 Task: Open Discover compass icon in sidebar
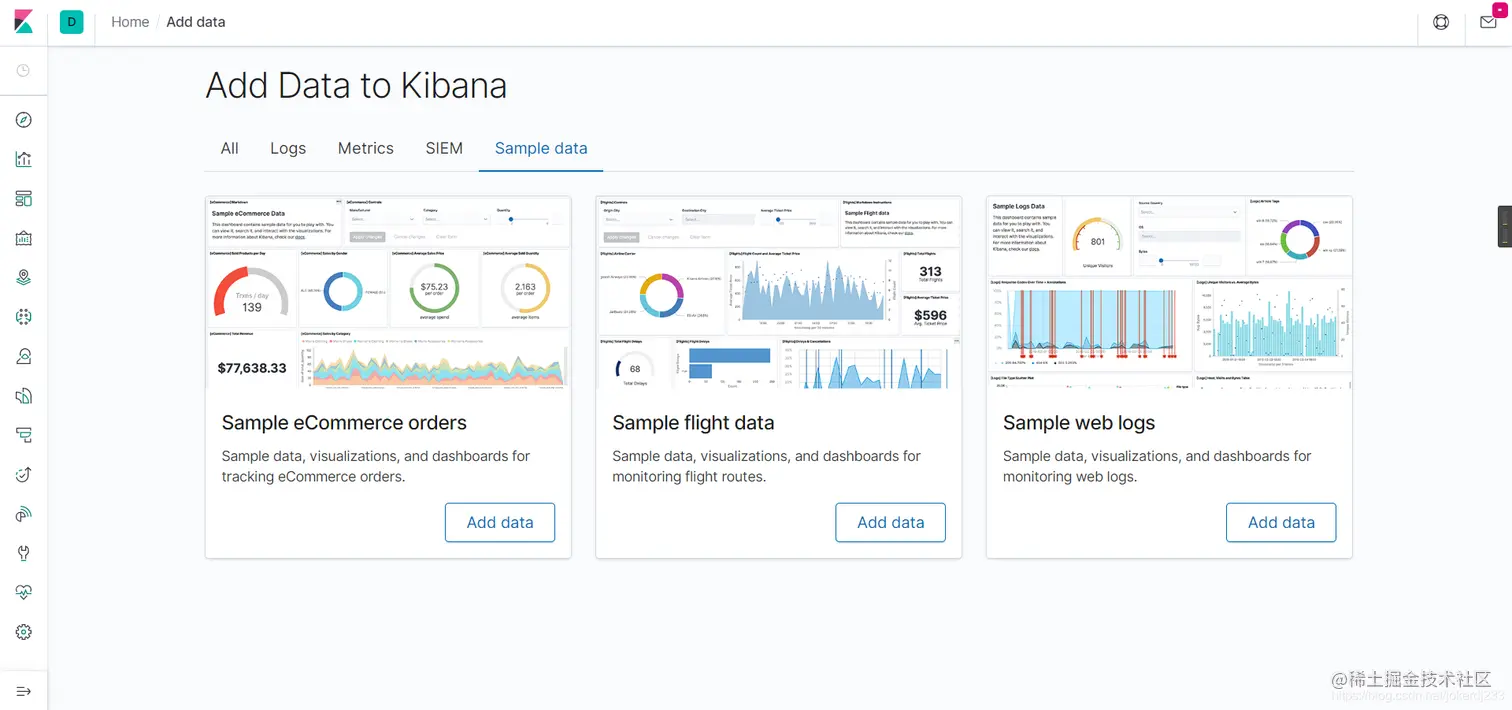pyautogui.click(x=24, y=120)
